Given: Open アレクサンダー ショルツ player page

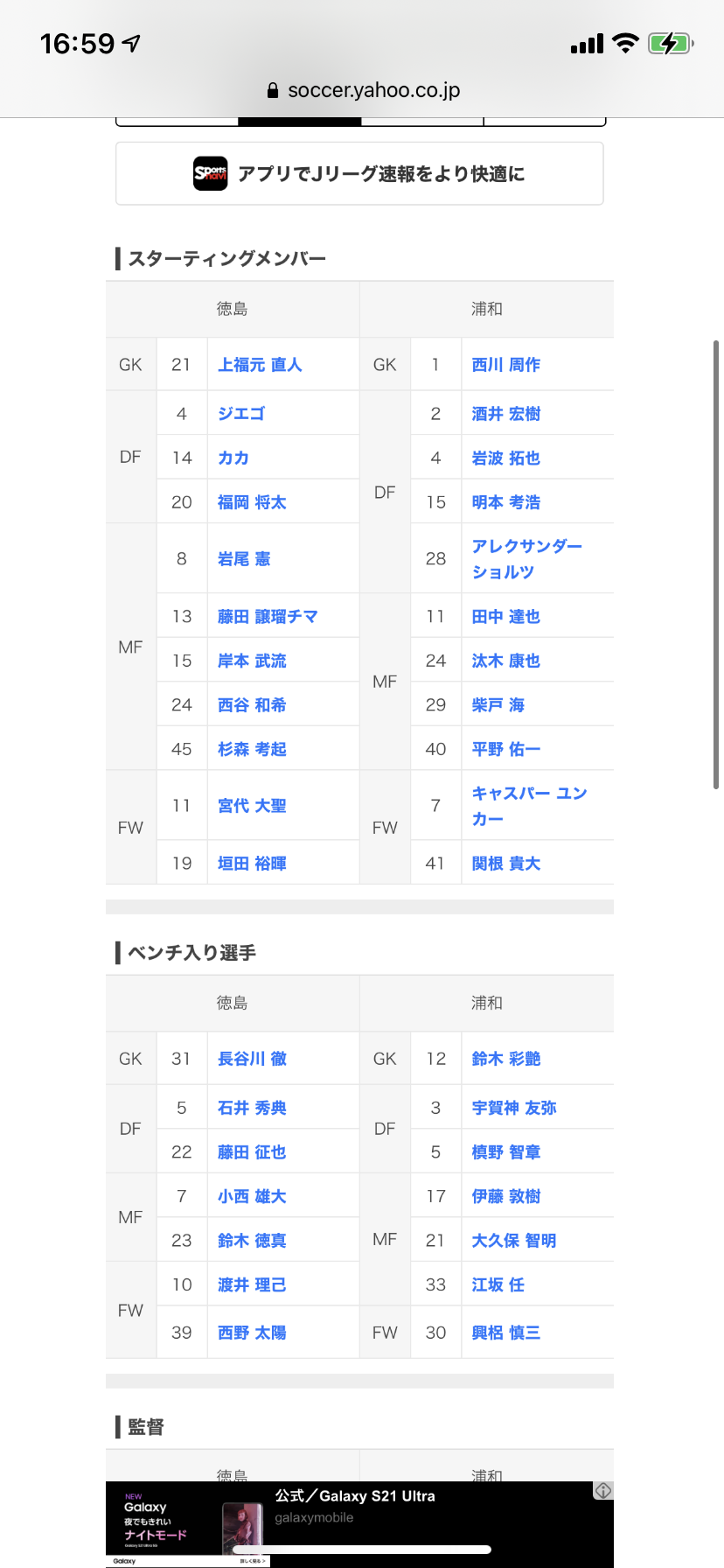Looking at the screenshot, I should 527,558.
